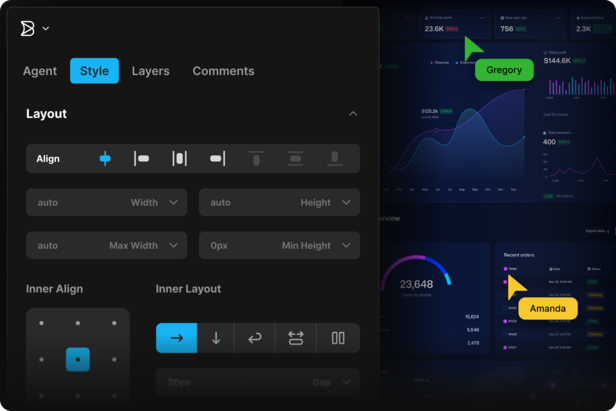
Task: Switch to the Layers tab
Action: click(x=150, y=71)
